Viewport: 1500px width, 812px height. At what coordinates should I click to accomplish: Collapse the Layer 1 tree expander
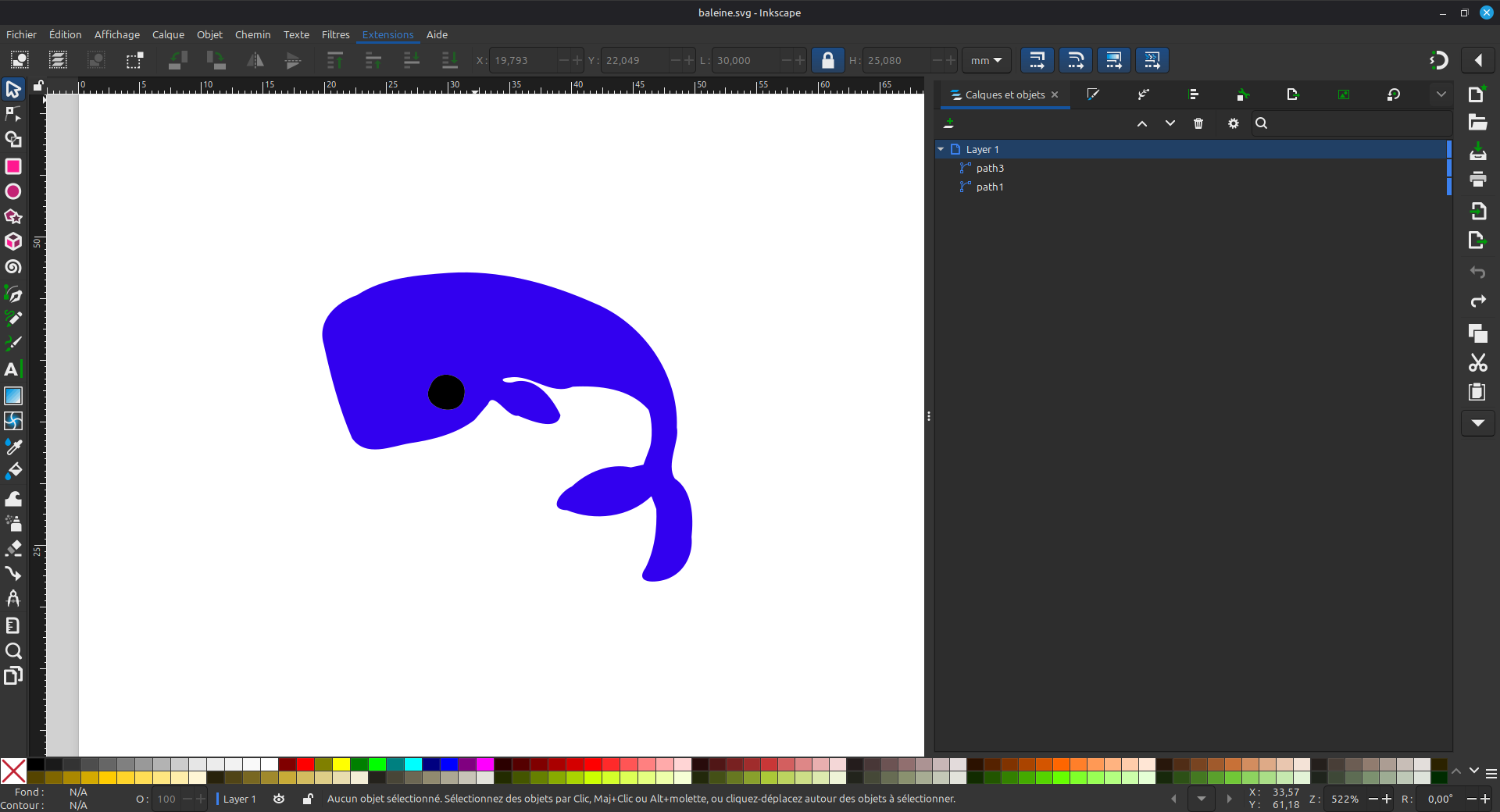tap(941, 149)
